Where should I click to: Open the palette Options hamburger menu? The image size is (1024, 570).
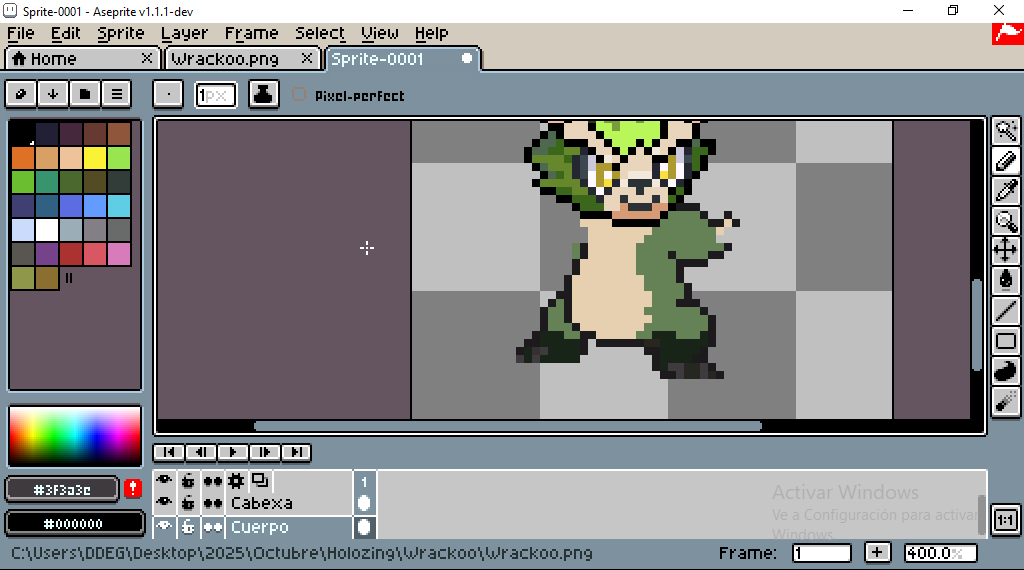[x=117, y=94]
